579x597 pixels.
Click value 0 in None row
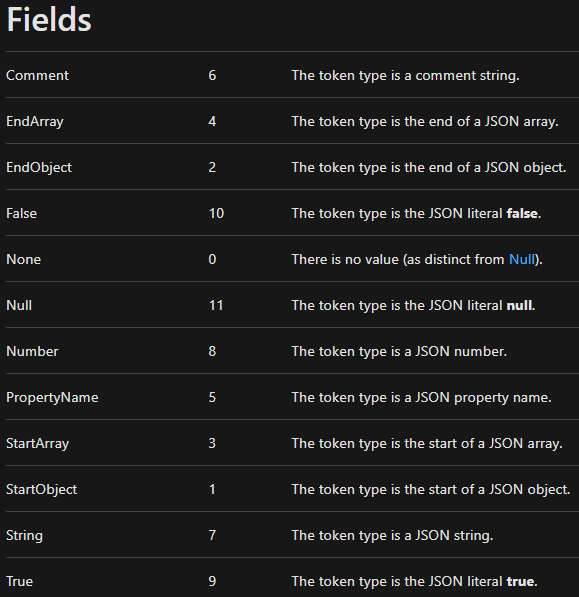click(212, 259)
